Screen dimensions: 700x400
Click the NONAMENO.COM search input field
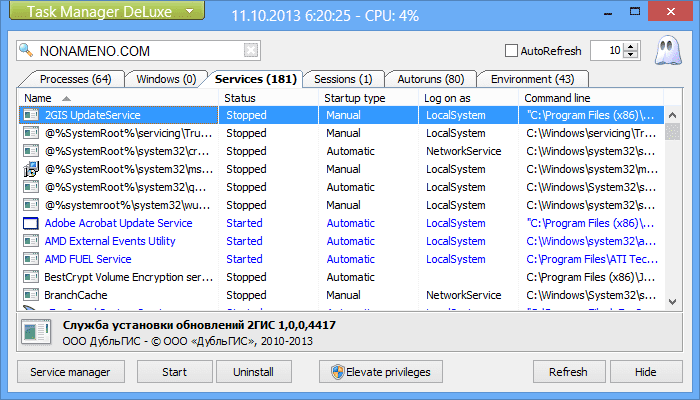[x=138, y=51]
